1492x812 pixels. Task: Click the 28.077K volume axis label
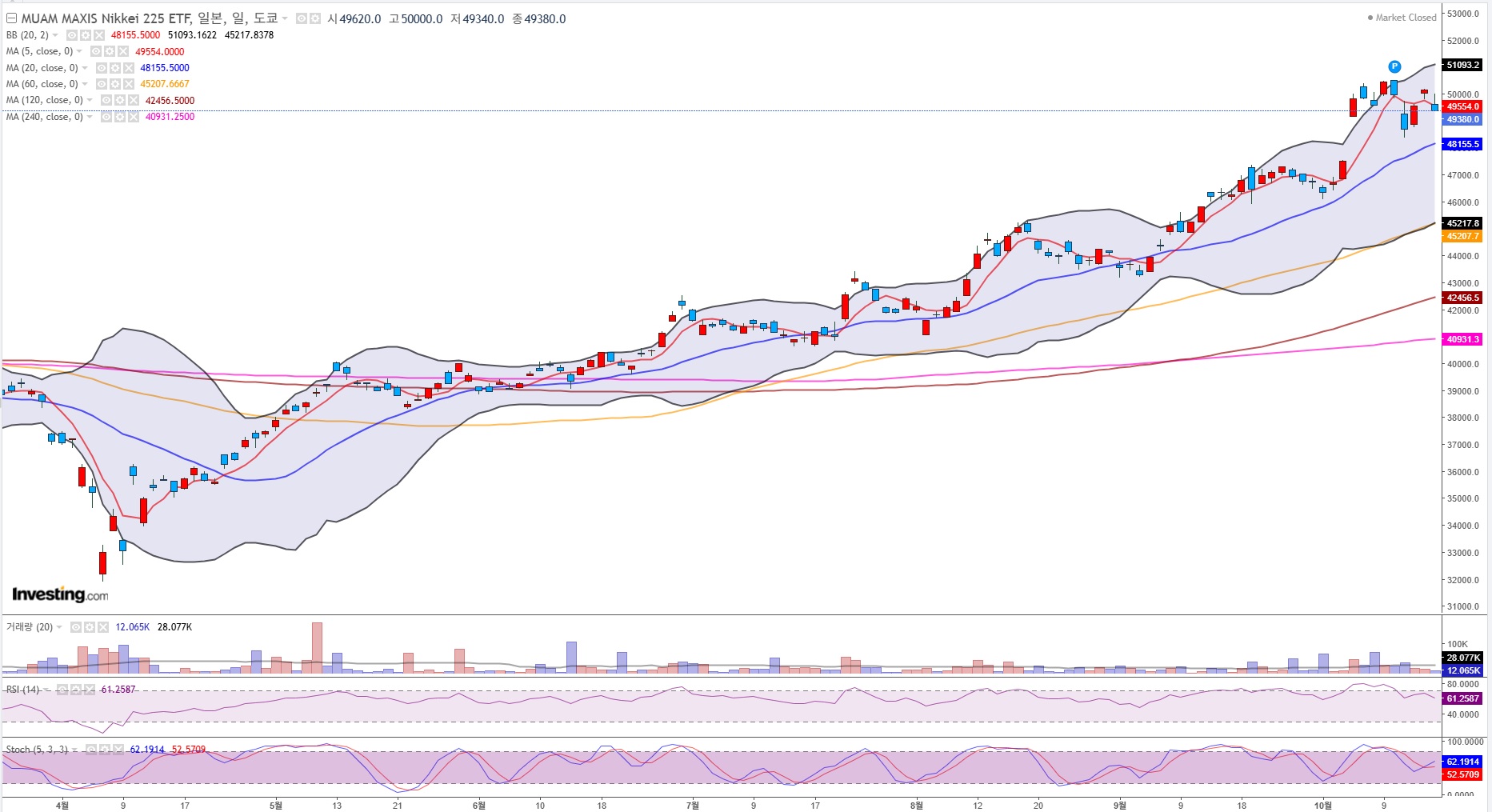pos(1462,658)
